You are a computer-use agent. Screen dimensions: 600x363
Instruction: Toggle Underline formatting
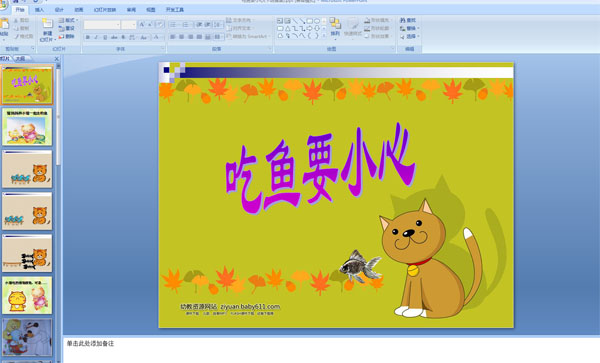click(105, 37)
